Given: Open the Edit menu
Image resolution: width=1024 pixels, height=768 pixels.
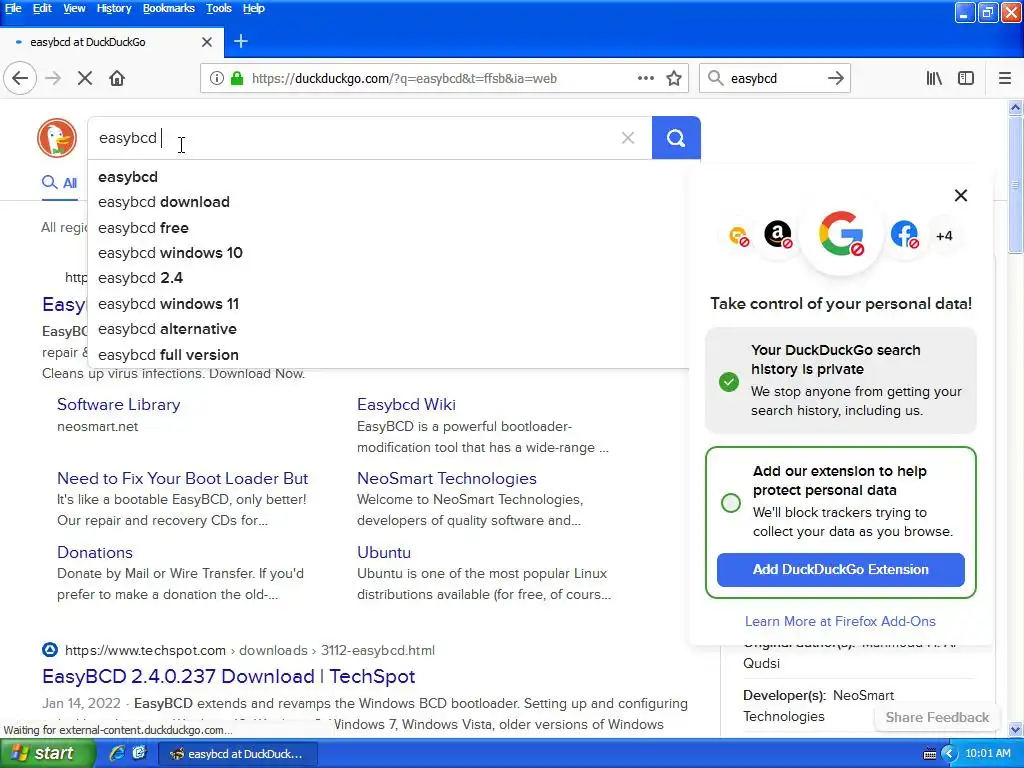Looking at the screenshot, I should [42, 8].
